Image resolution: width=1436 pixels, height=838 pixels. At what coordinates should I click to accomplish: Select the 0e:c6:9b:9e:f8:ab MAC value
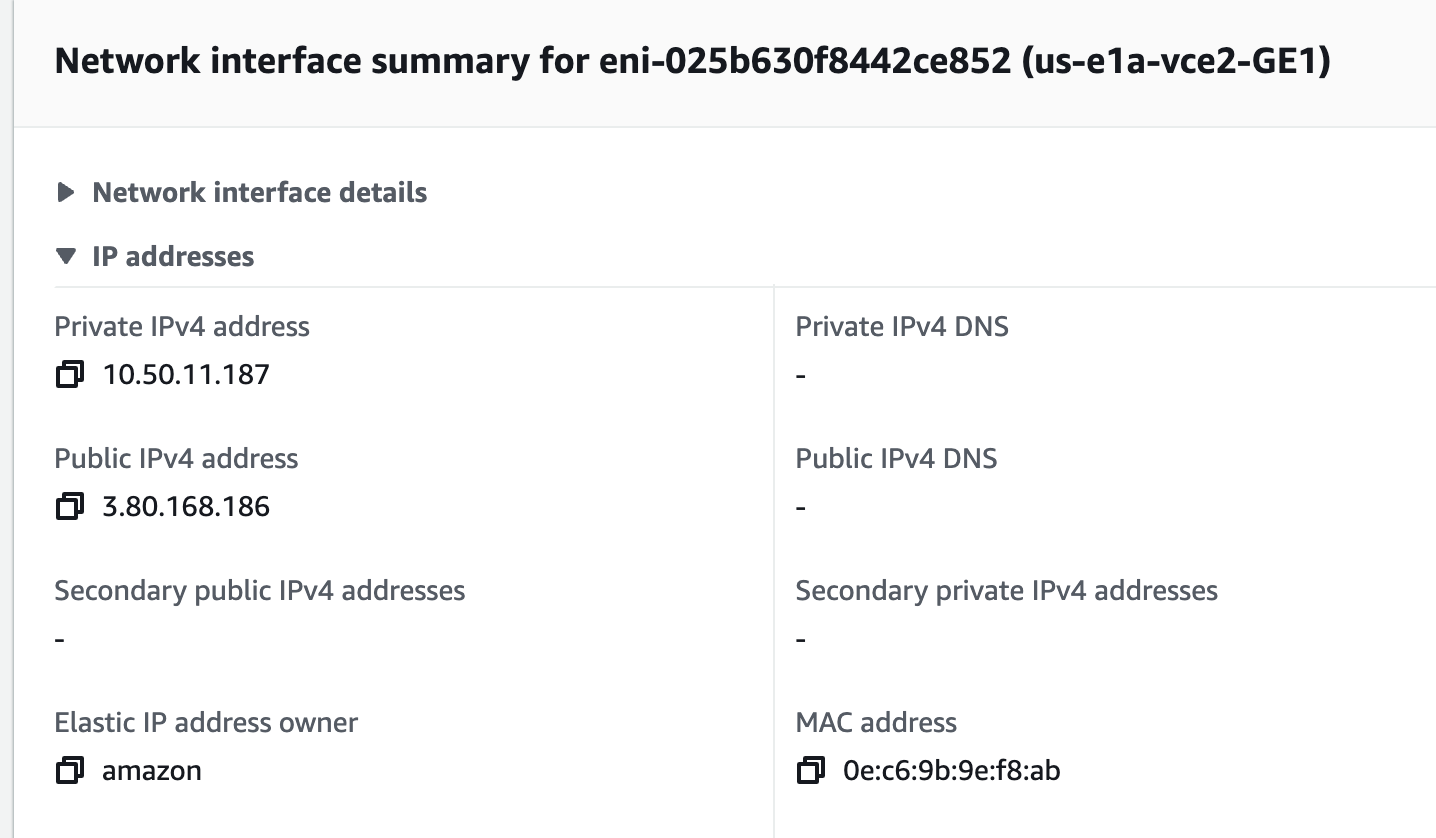(x=952, y=771)
